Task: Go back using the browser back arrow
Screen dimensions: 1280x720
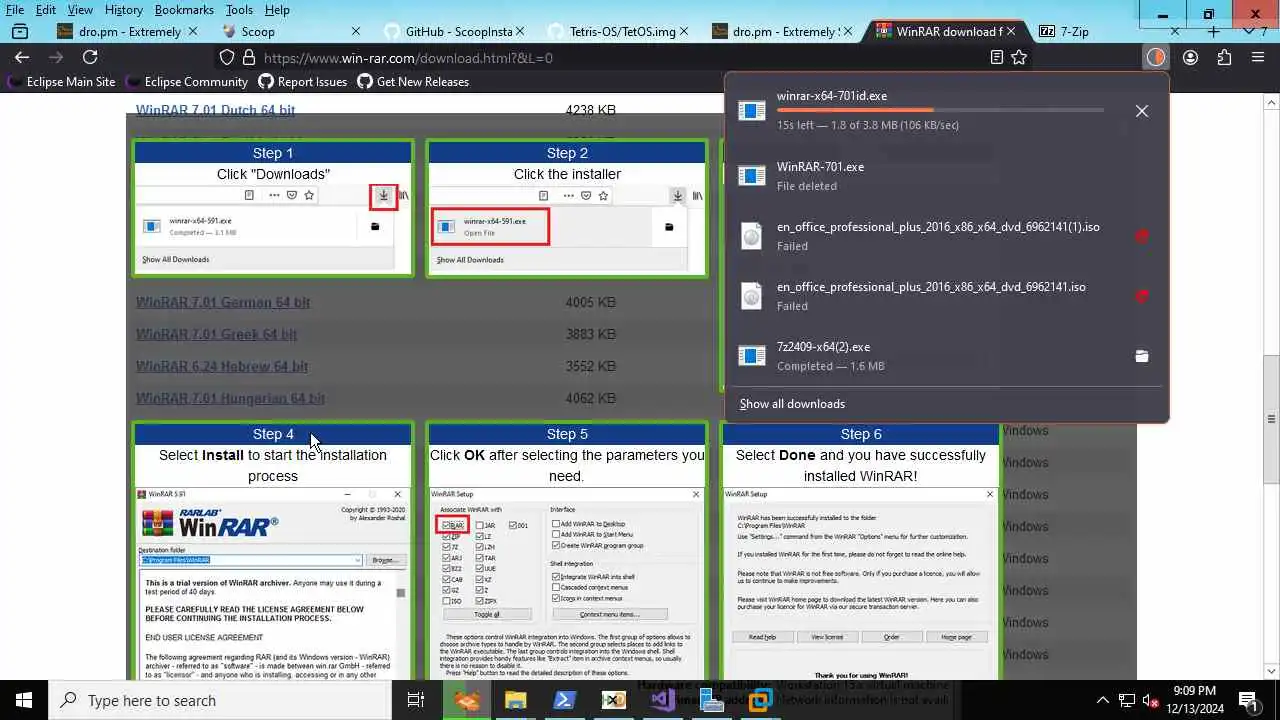Action: pos(22,57)
